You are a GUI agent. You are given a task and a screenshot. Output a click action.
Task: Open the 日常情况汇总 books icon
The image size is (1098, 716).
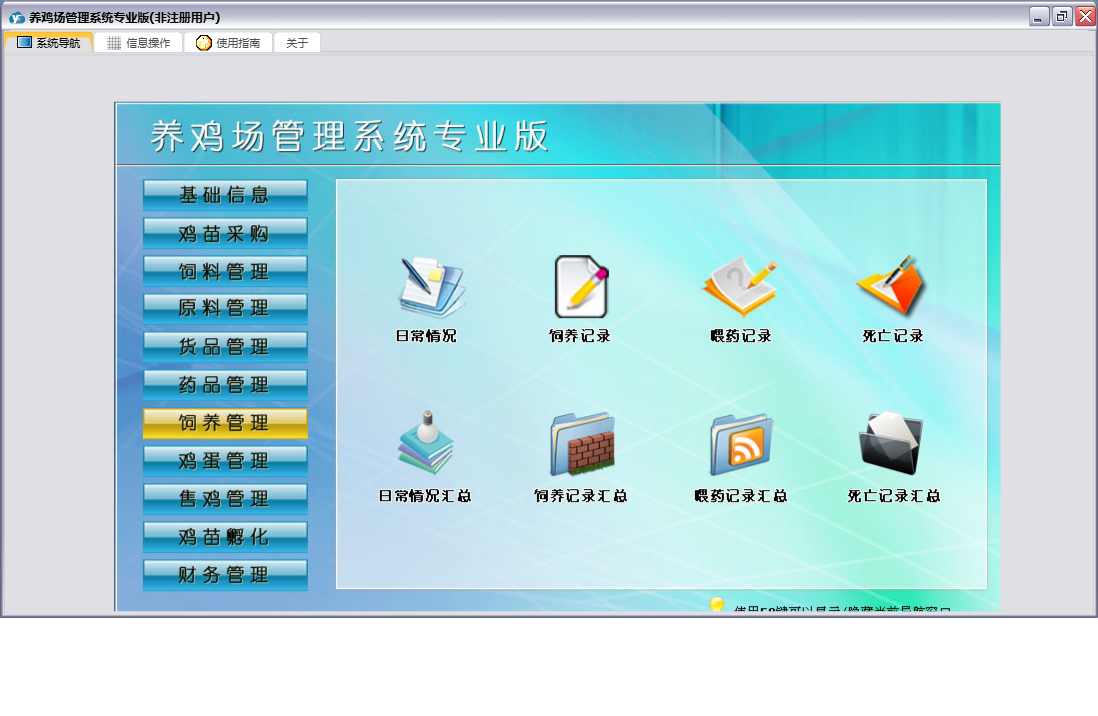(426, 443)
